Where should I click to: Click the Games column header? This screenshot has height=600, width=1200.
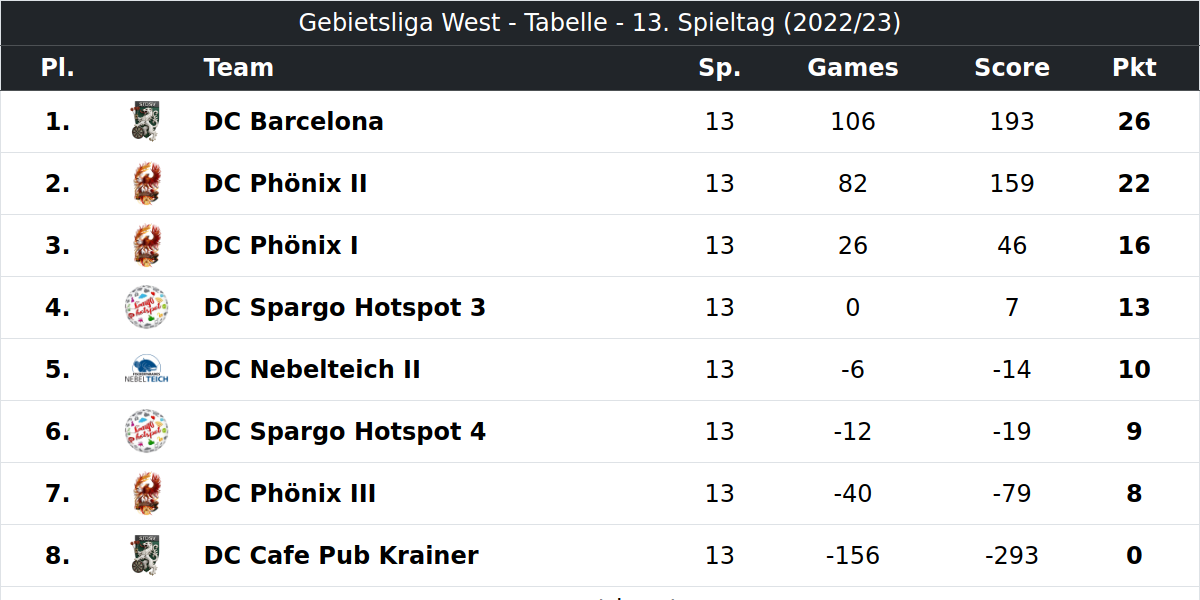coord(853,68)
